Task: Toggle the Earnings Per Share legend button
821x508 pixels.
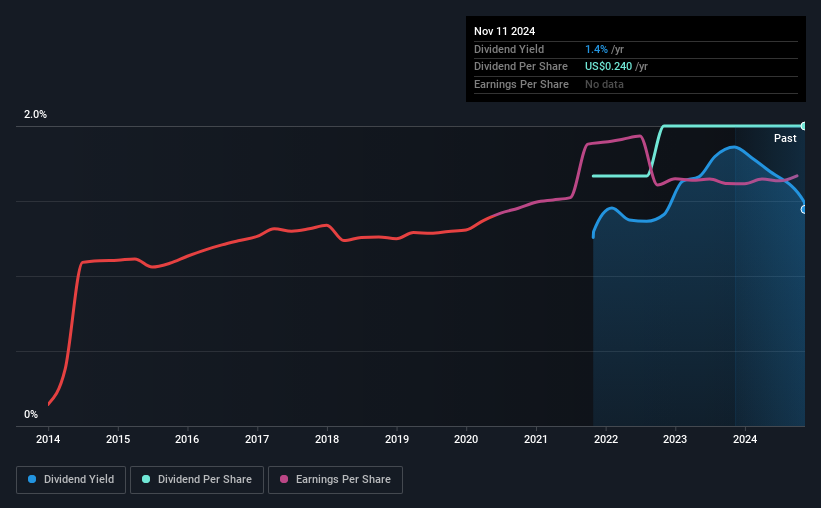Action: point(335,480)
